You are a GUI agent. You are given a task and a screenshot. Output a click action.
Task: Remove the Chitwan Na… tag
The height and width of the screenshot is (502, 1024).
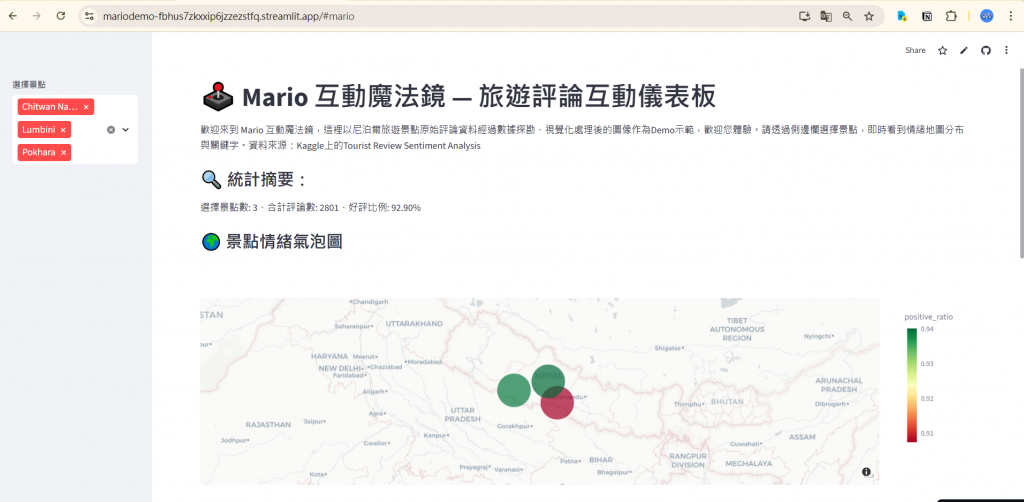click(86, 106)
